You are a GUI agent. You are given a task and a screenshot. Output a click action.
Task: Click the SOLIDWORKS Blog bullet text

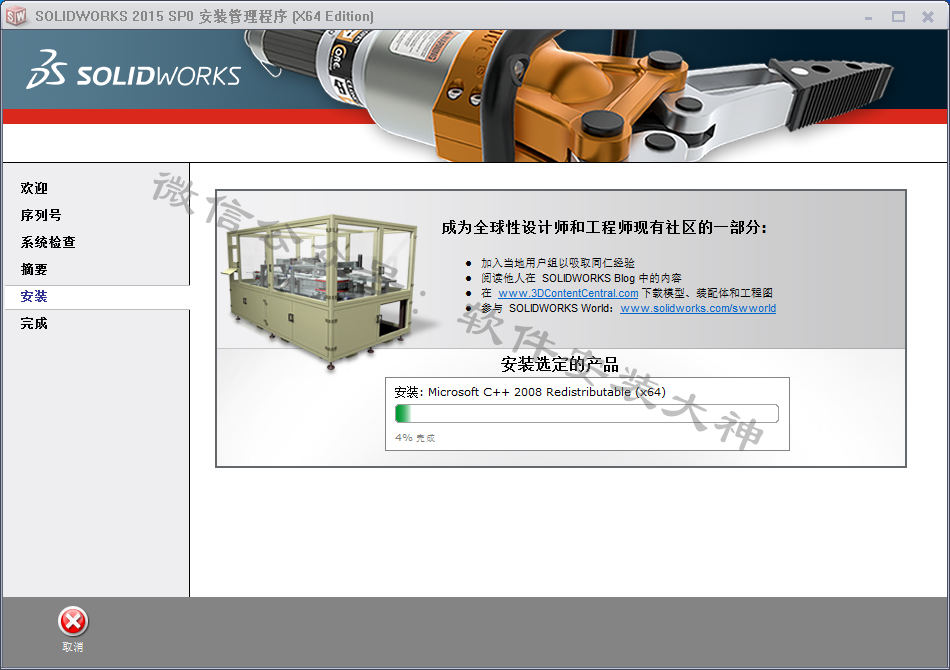(x=581, y=278)
